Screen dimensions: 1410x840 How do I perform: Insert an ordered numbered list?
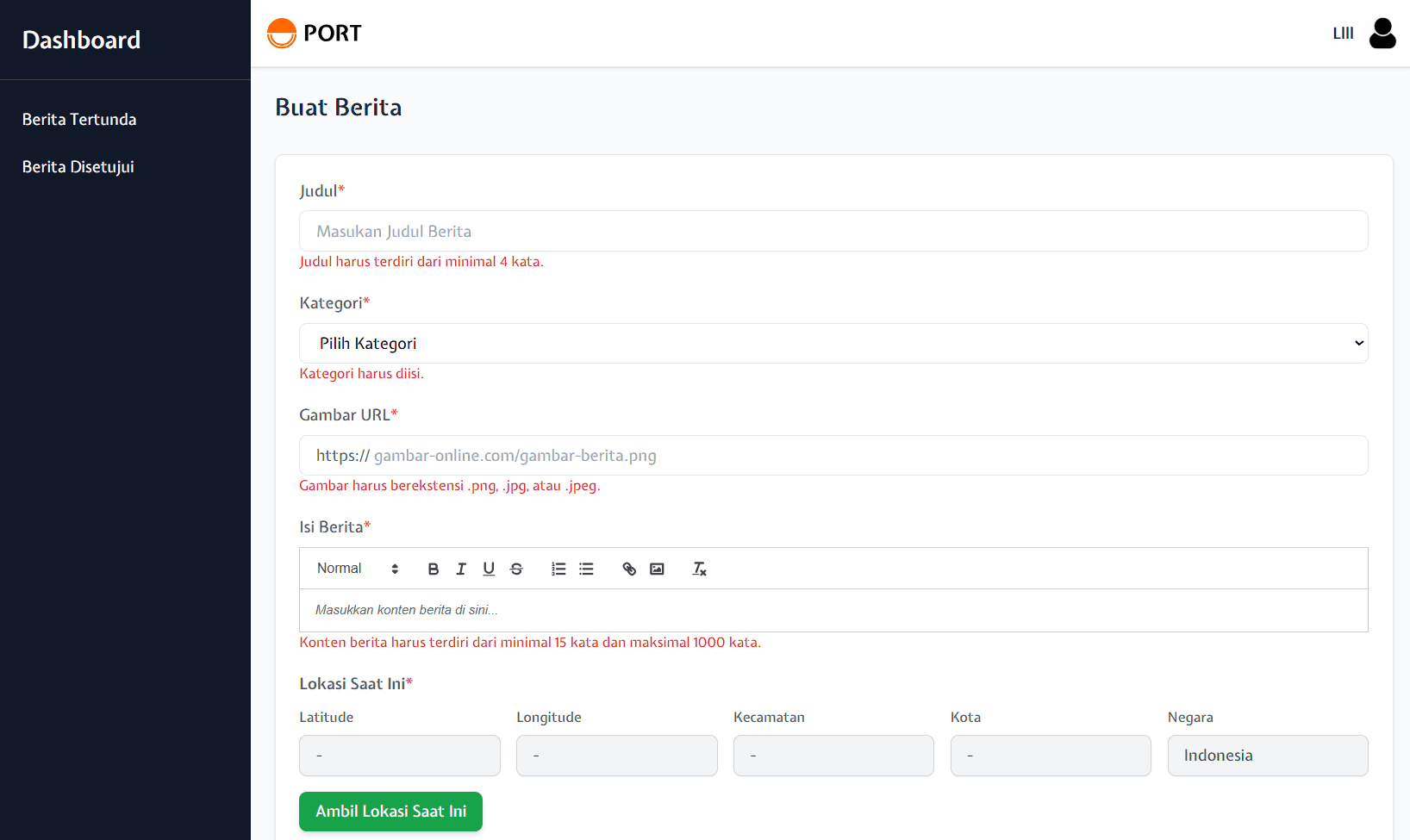click(x=558, y=569)
